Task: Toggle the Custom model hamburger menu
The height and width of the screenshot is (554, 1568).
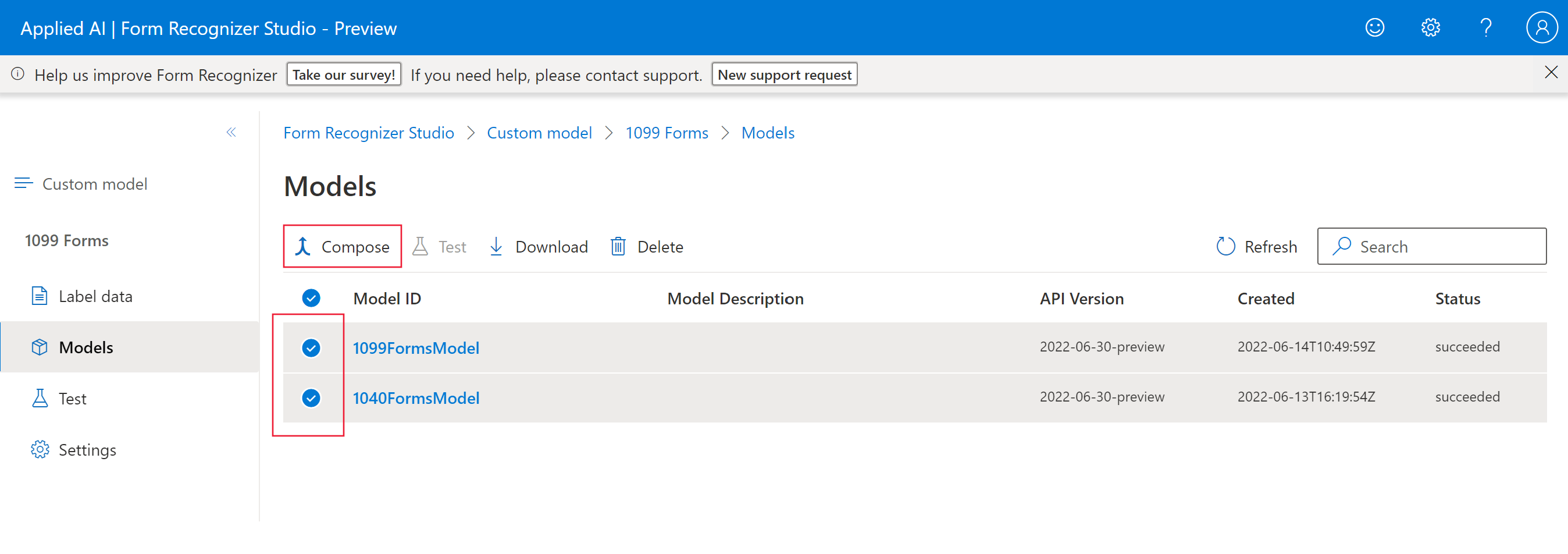Action: click(x=24, y=183)
